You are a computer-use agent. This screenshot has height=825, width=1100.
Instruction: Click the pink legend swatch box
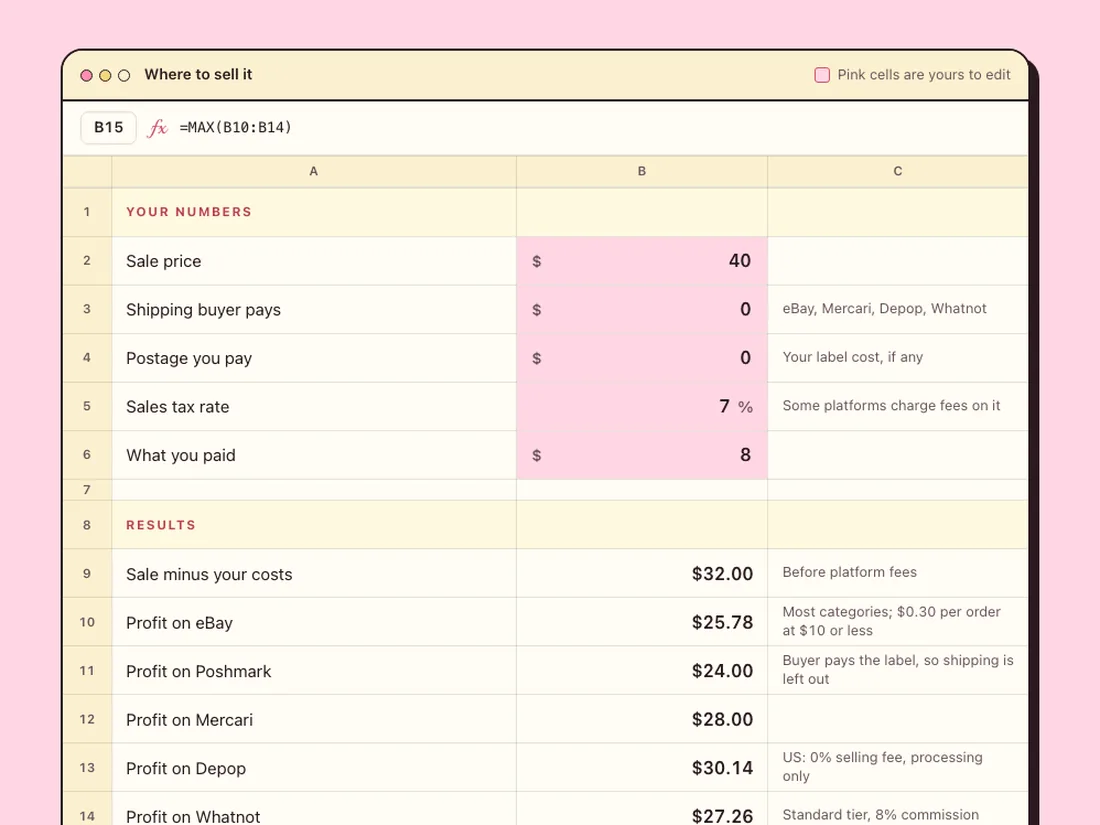coord(821,75)
